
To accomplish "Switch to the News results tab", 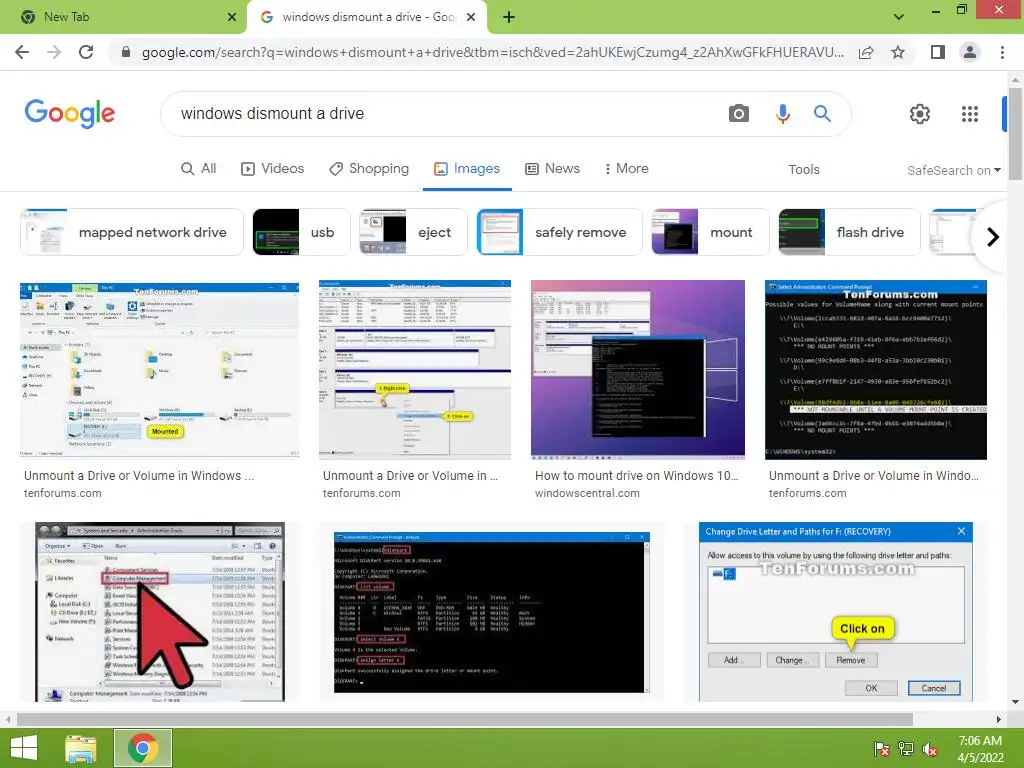I will (x=552, y=168).
